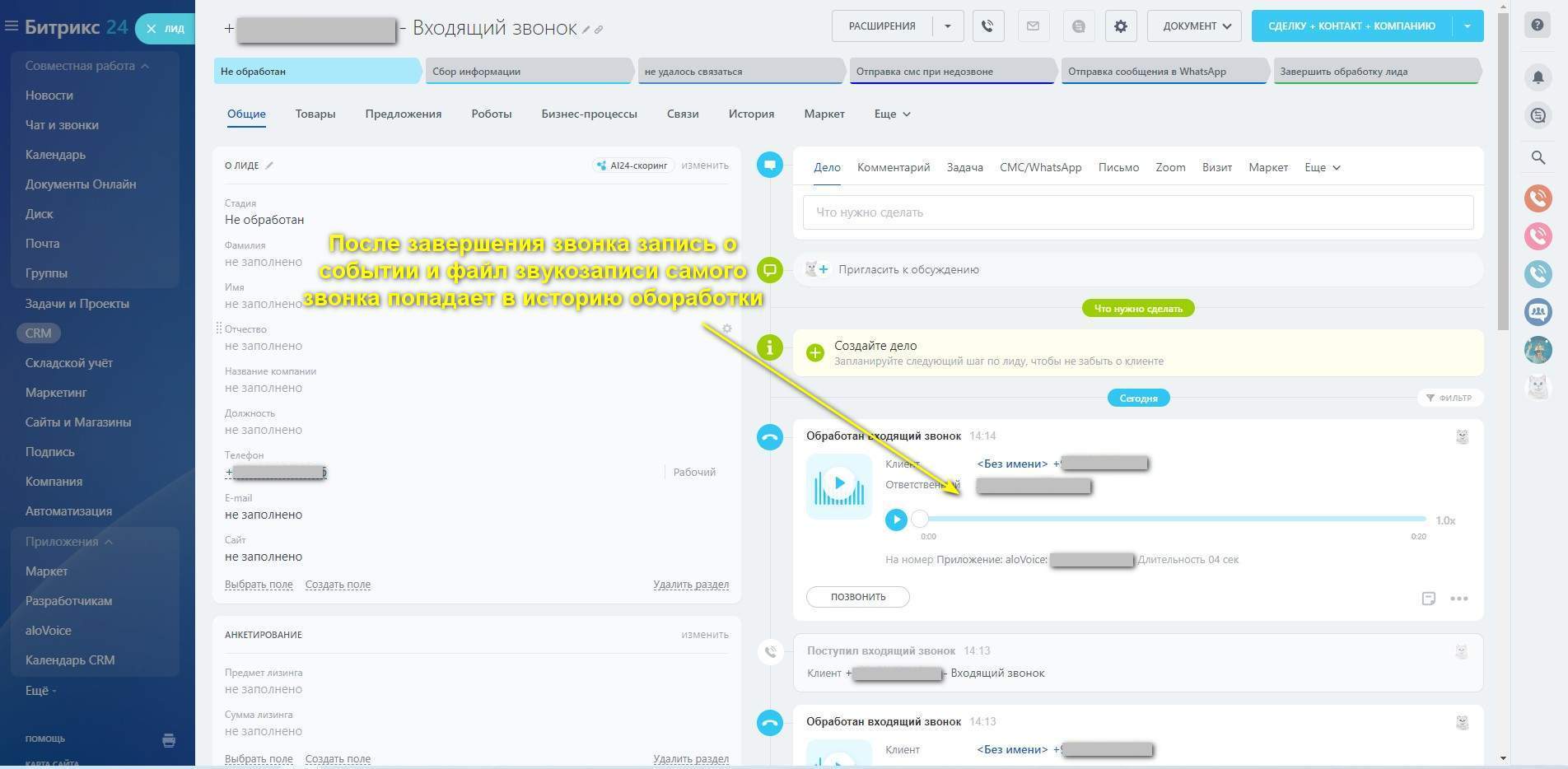
Task: Click the pink phone icon in right sidebar
Action: (x=1538, y=236)
